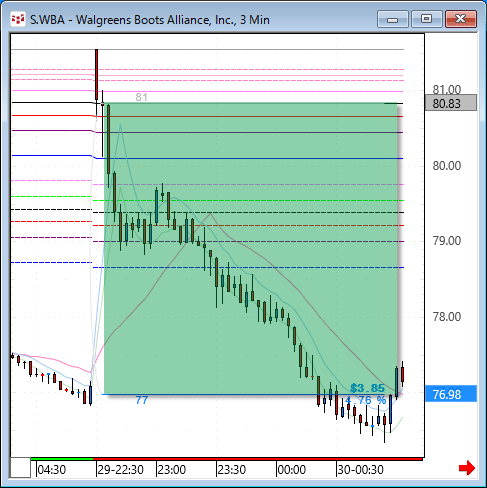Click the empty box left of the time axis
The width and height of the screenshot is (487, 488).
(20, 468)
